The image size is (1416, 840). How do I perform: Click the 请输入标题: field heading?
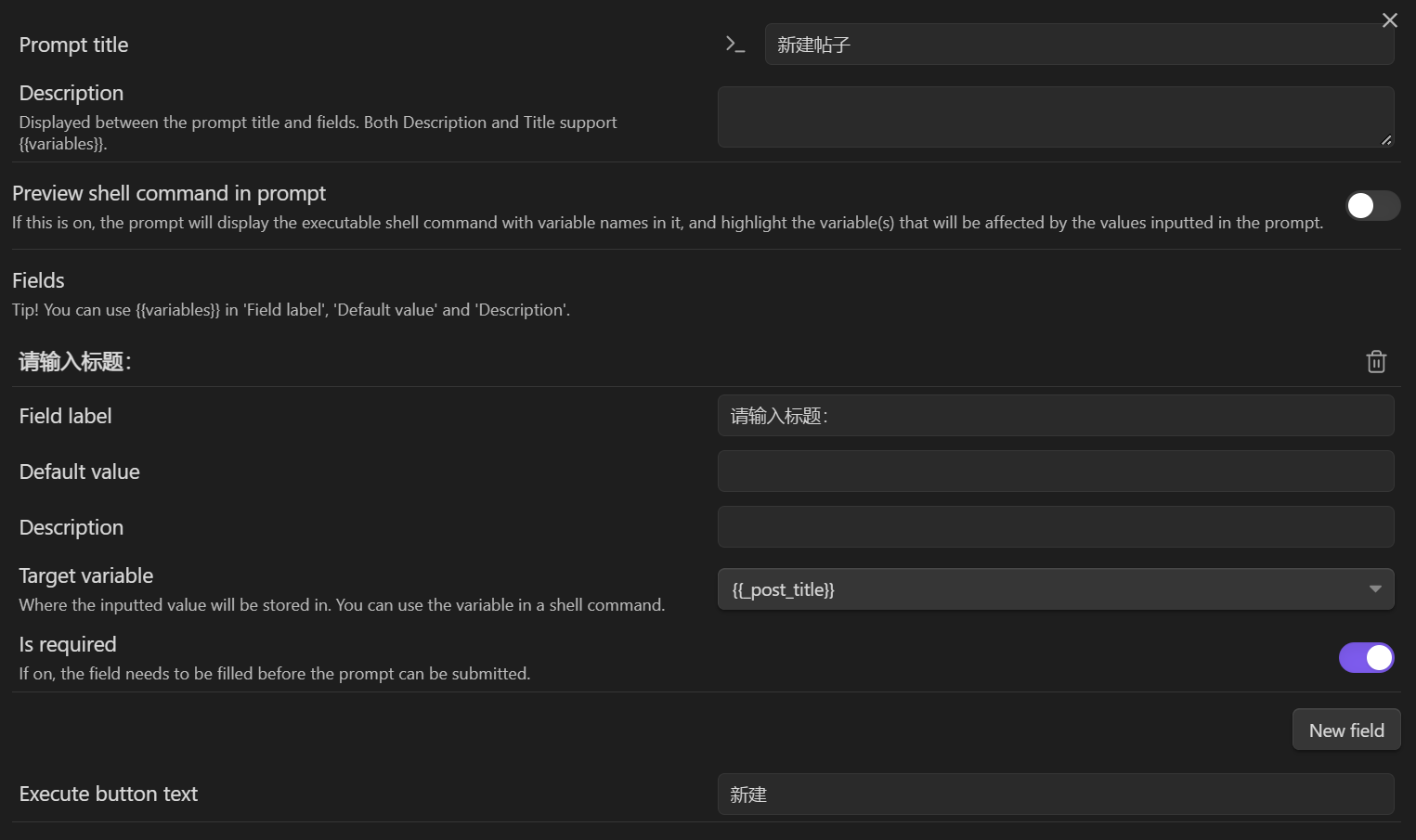(75, 362)
